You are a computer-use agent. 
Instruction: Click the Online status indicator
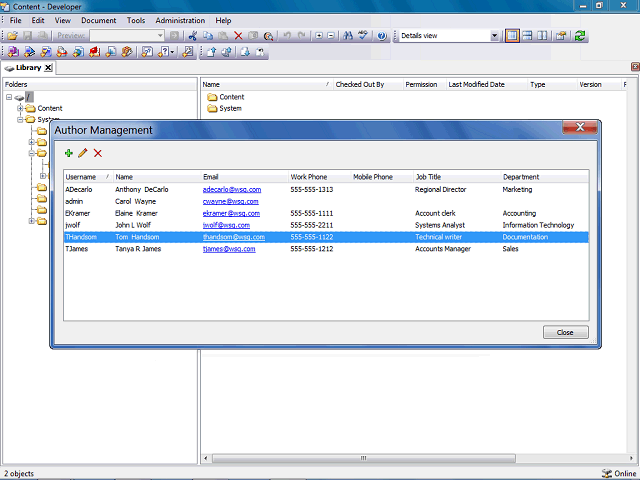(x=619, y=473)
